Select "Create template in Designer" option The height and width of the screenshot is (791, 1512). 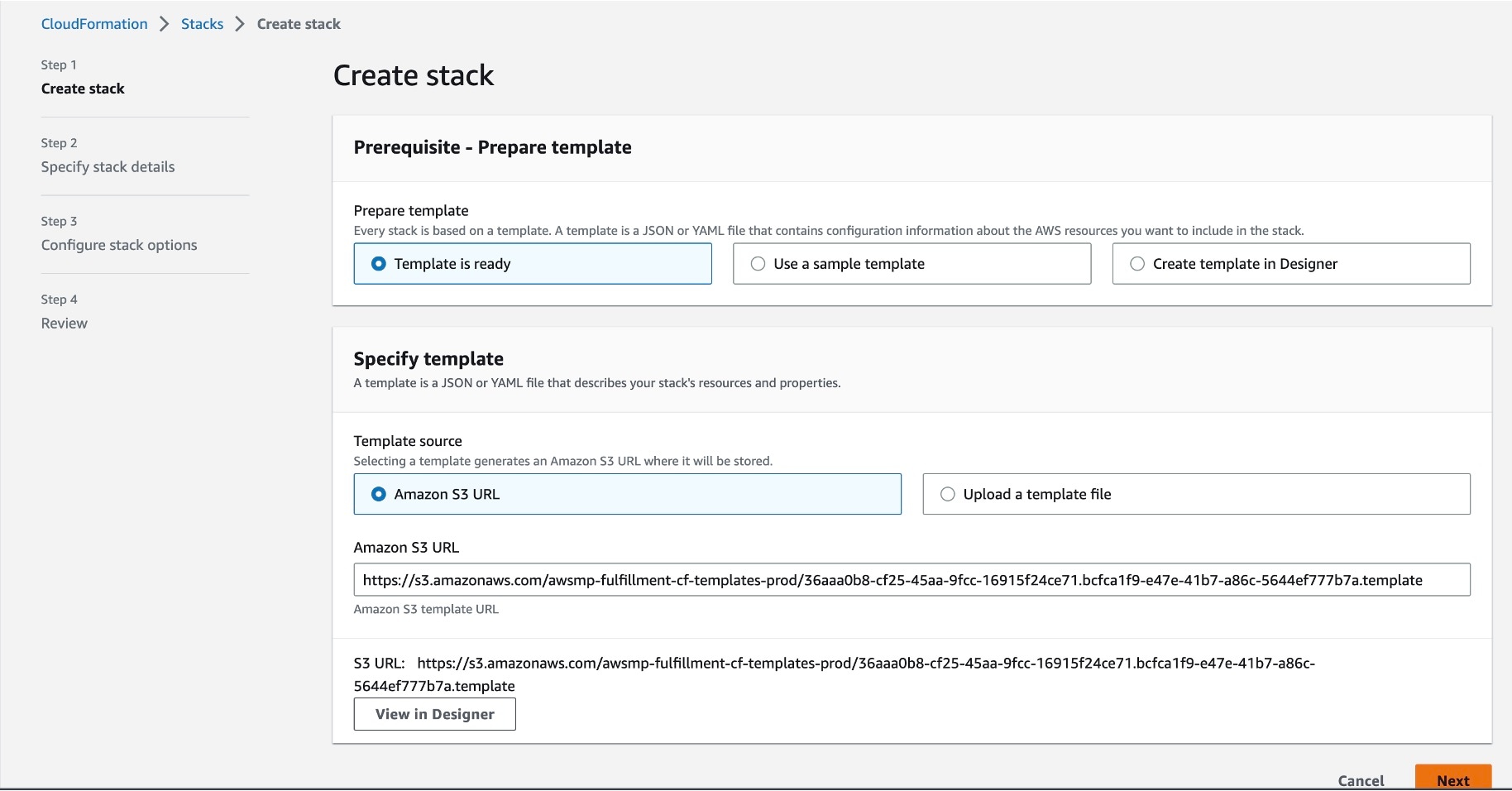click(x=1137, y=264)
